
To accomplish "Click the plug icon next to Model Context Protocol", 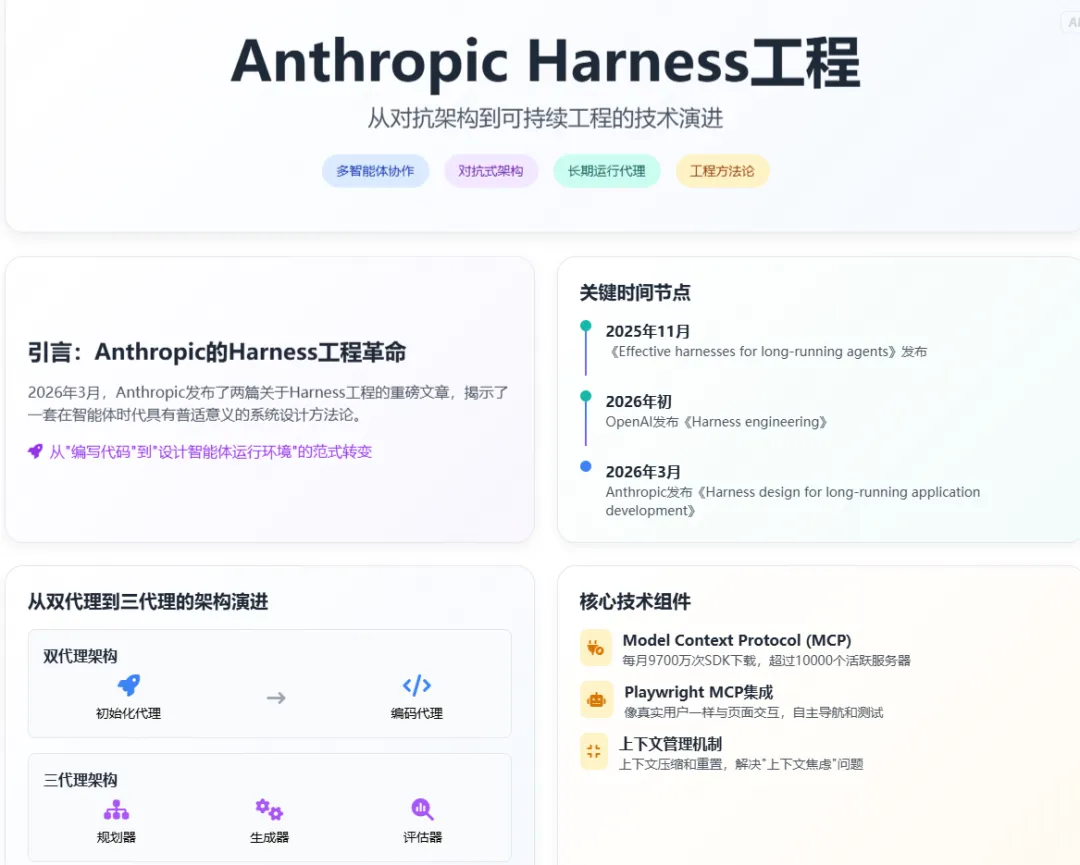I will (x=596, y=647).
